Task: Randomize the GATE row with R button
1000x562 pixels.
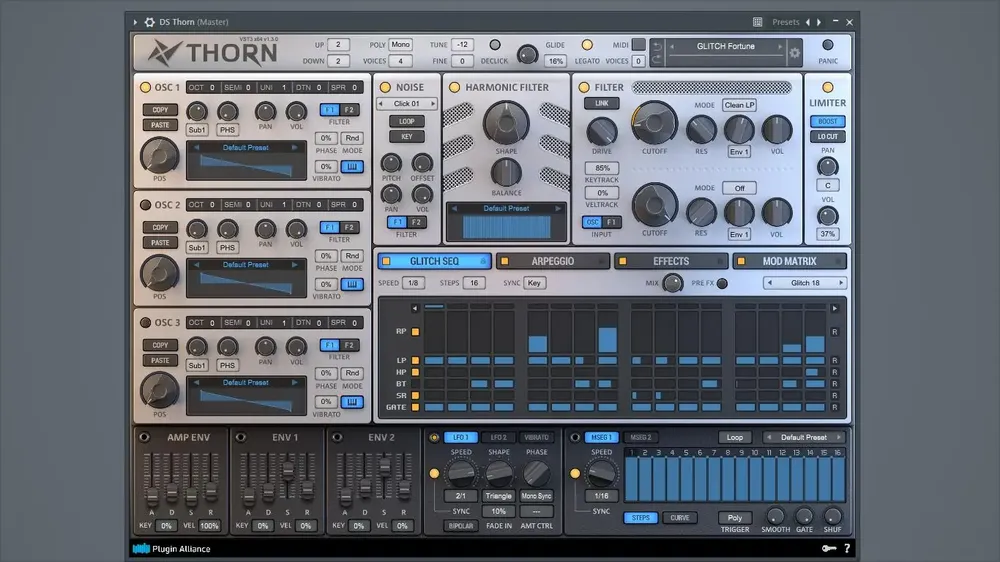Action: (834, 407)
